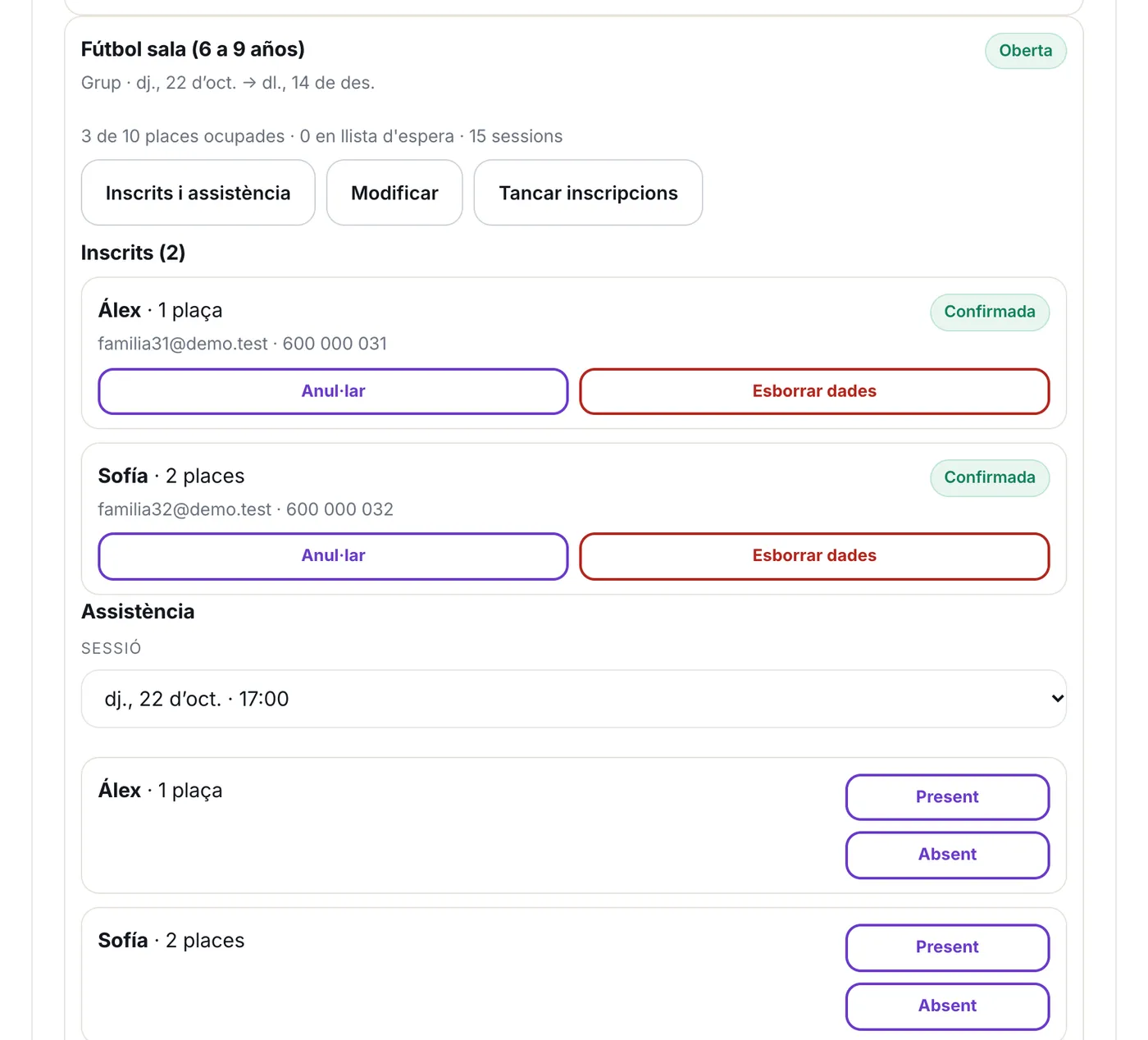
Task: Click Álex's name in the attendance list
Action: coord(120,791)
